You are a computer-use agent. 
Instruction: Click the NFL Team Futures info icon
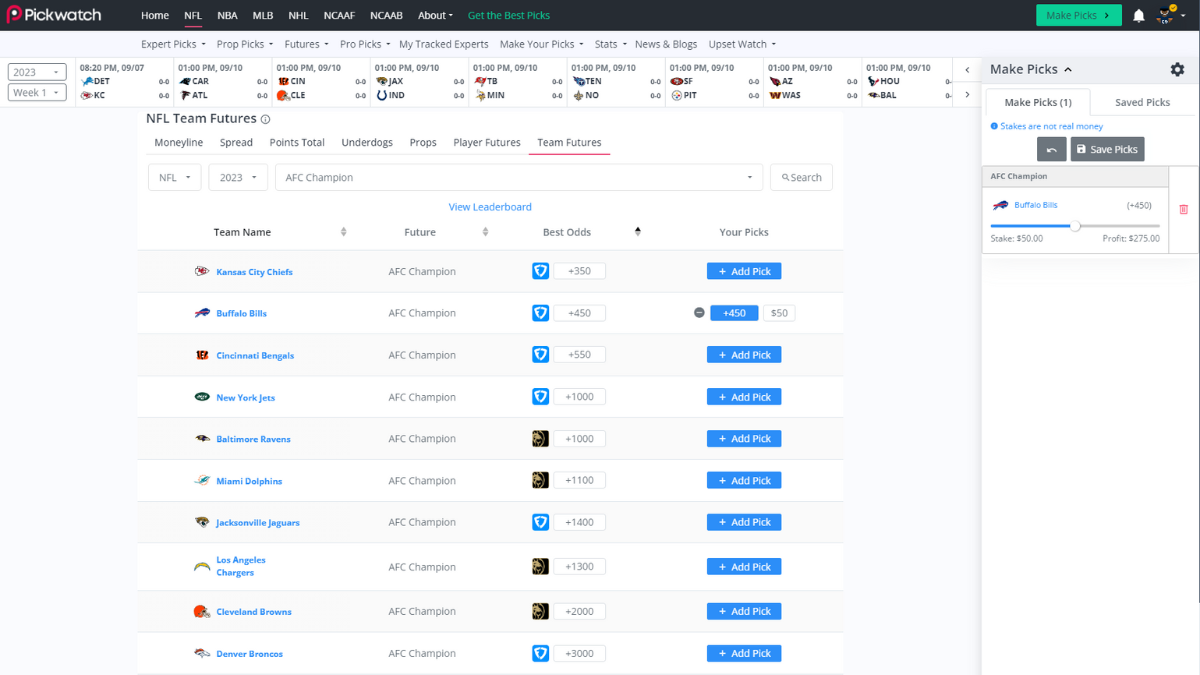click(x=265, y=119)
